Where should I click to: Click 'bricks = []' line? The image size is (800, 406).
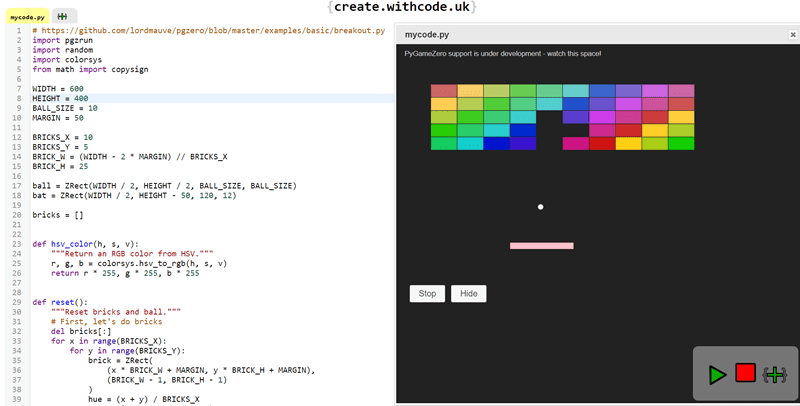(58, 215)
